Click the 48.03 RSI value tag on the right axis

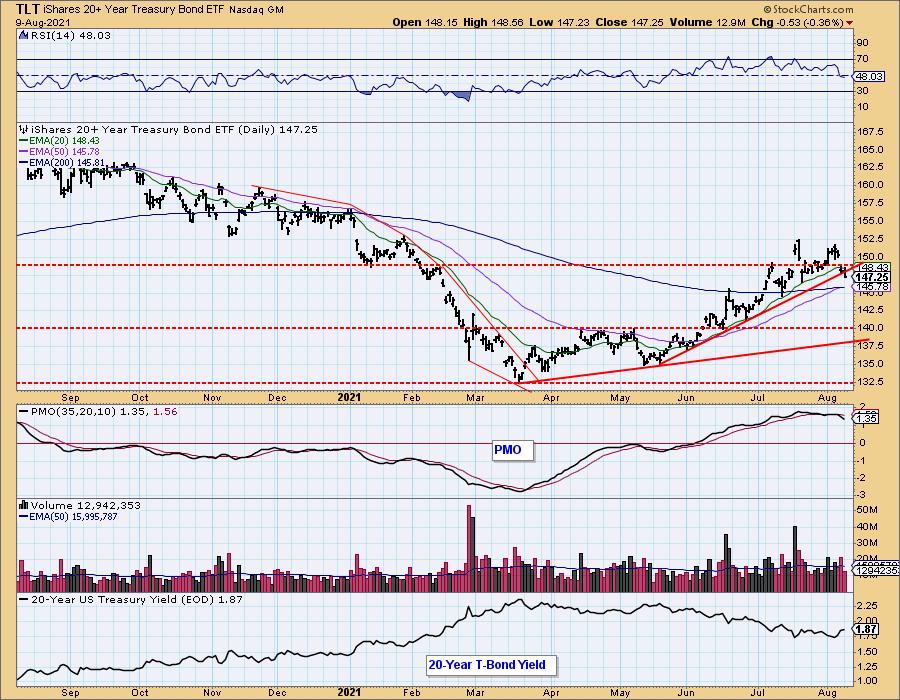[x=868, y=76]
